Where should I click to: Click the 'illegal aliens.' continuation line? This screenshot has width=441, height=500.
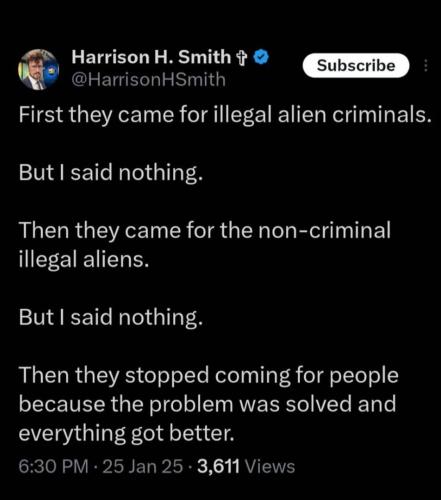83,259
